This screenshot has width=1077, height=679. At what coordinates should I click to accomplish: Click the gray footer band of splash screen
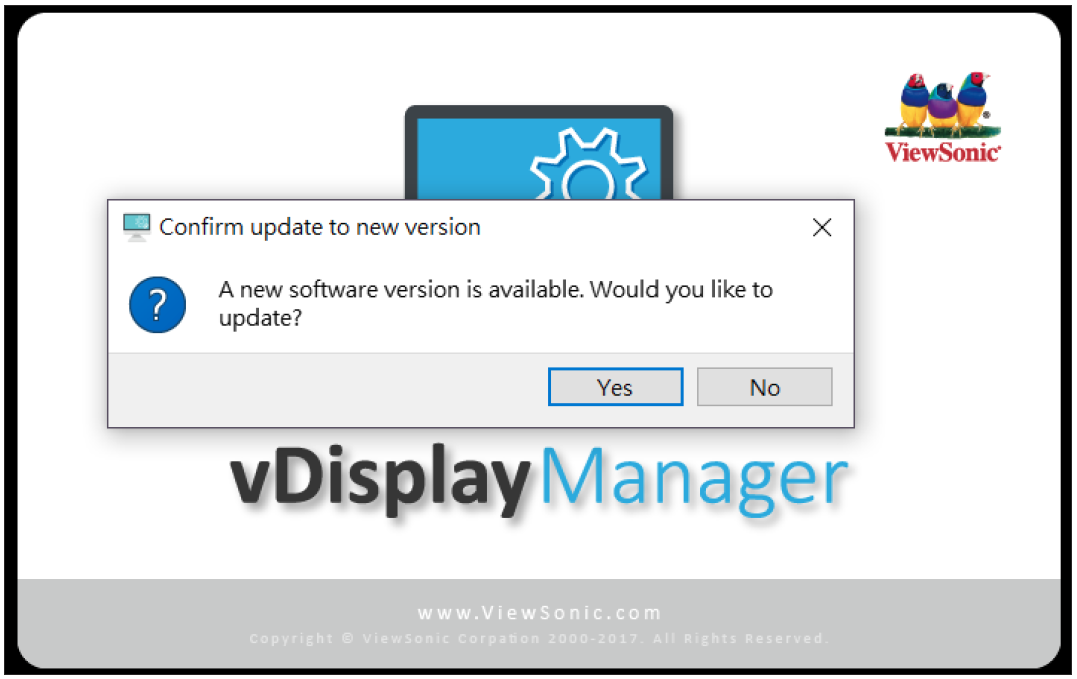(539, 623)
